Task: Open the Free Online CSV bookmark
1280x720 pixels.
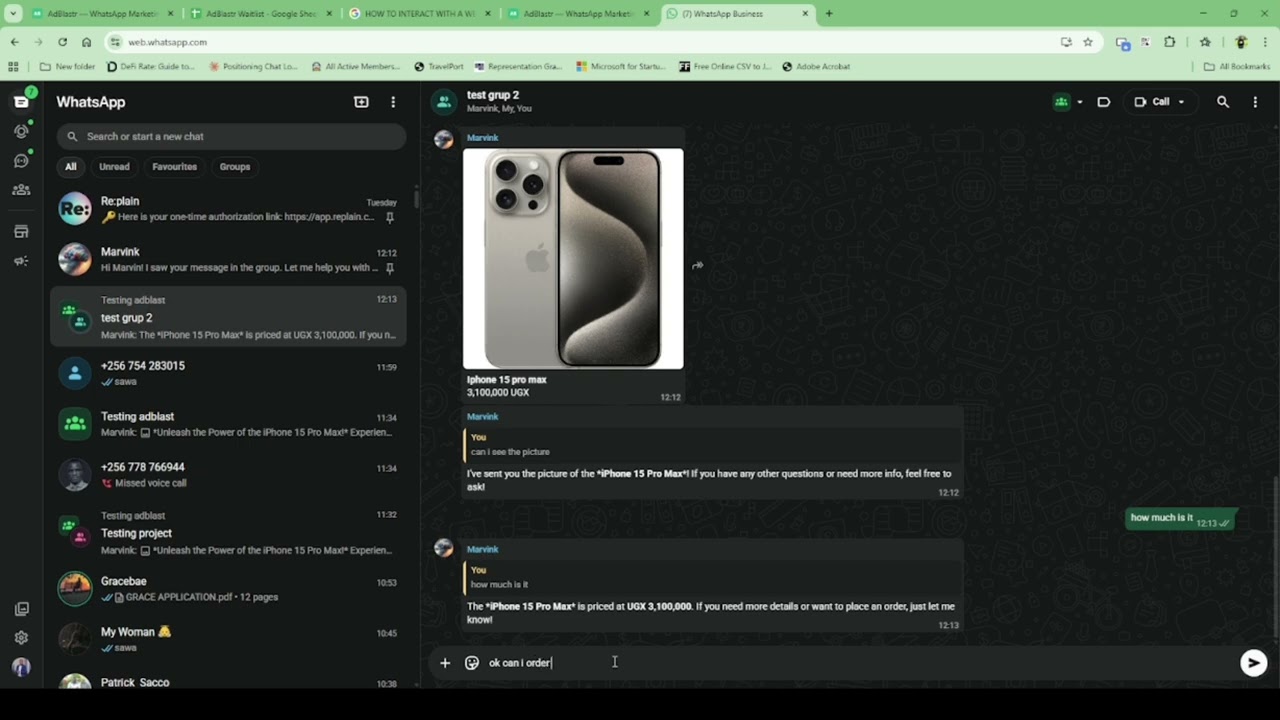Action: click(725, 67)
